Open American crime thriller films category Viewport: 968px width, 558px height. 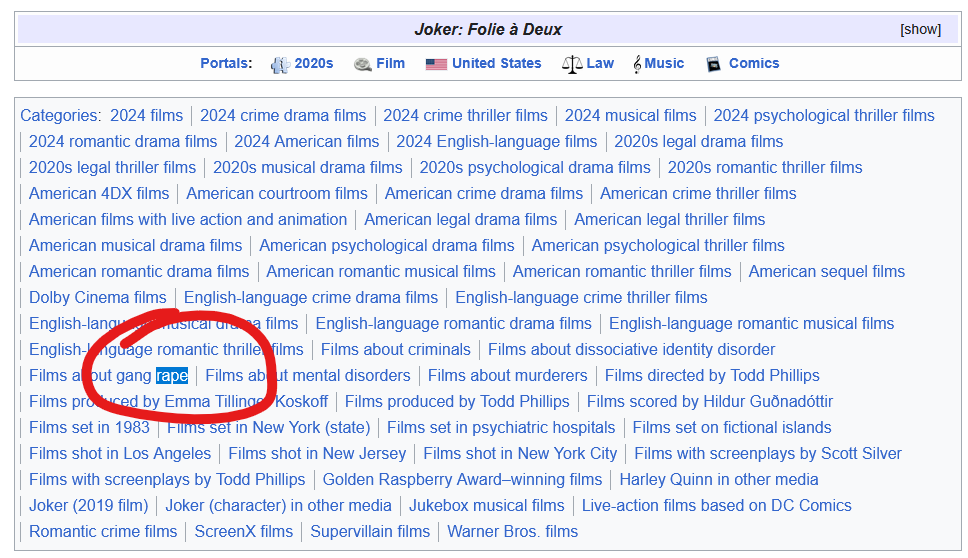pyautogui.click(x=698, y=193)
